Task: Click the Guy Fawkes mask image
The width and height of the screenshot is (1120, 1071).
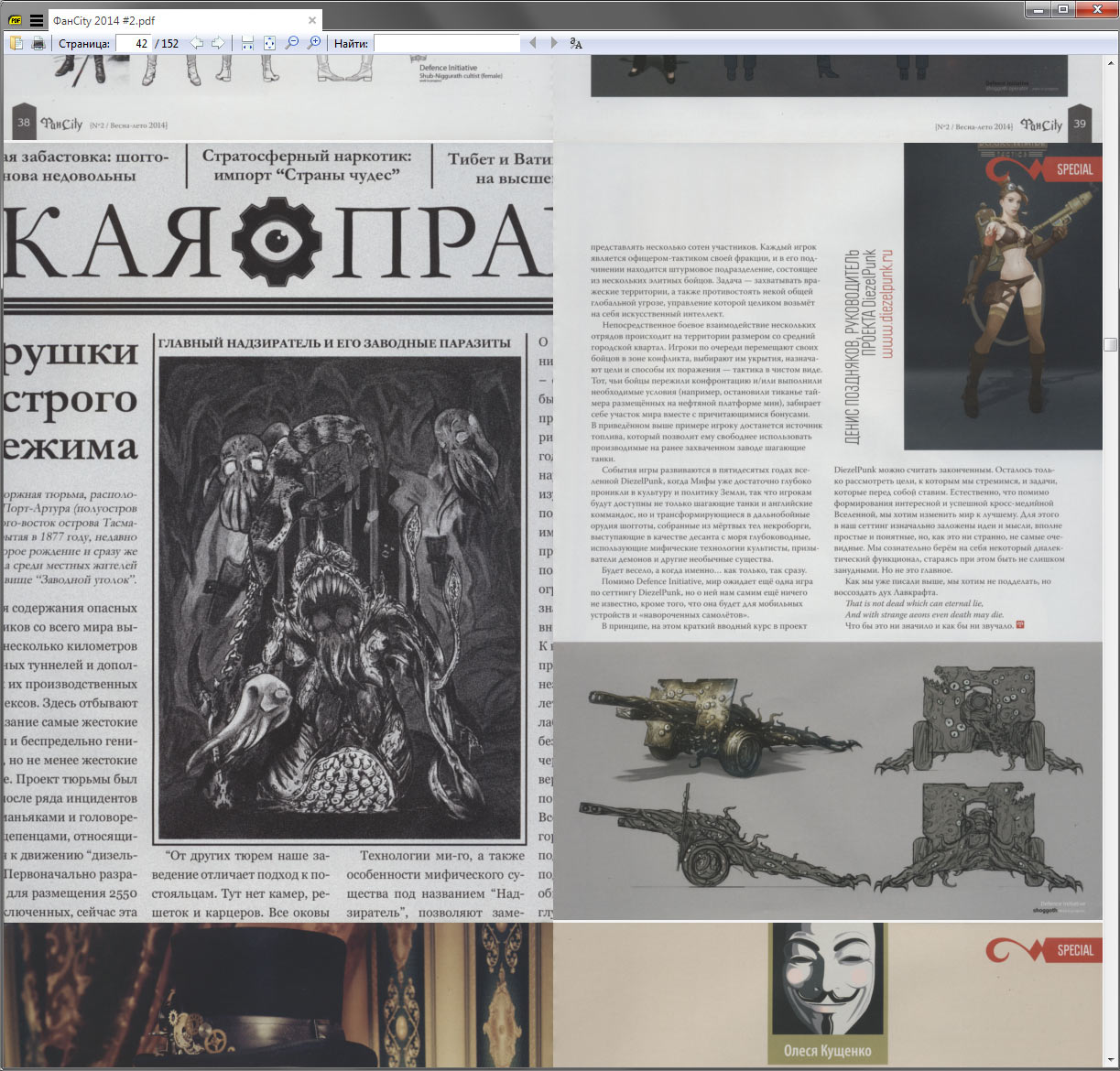Action: point(828,979)
